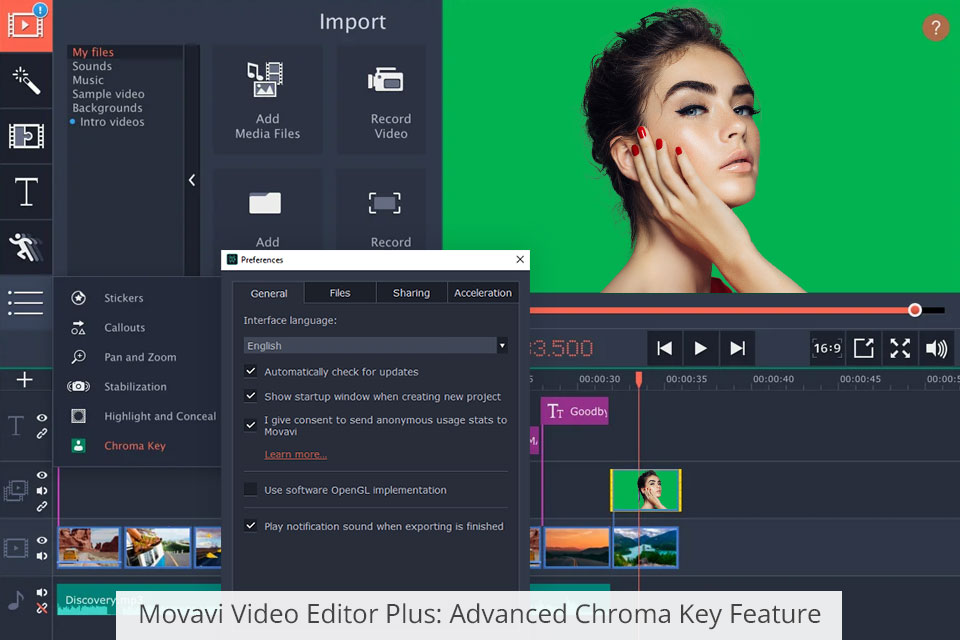Click the red playhead marker on ruler

tap(639, 379)
